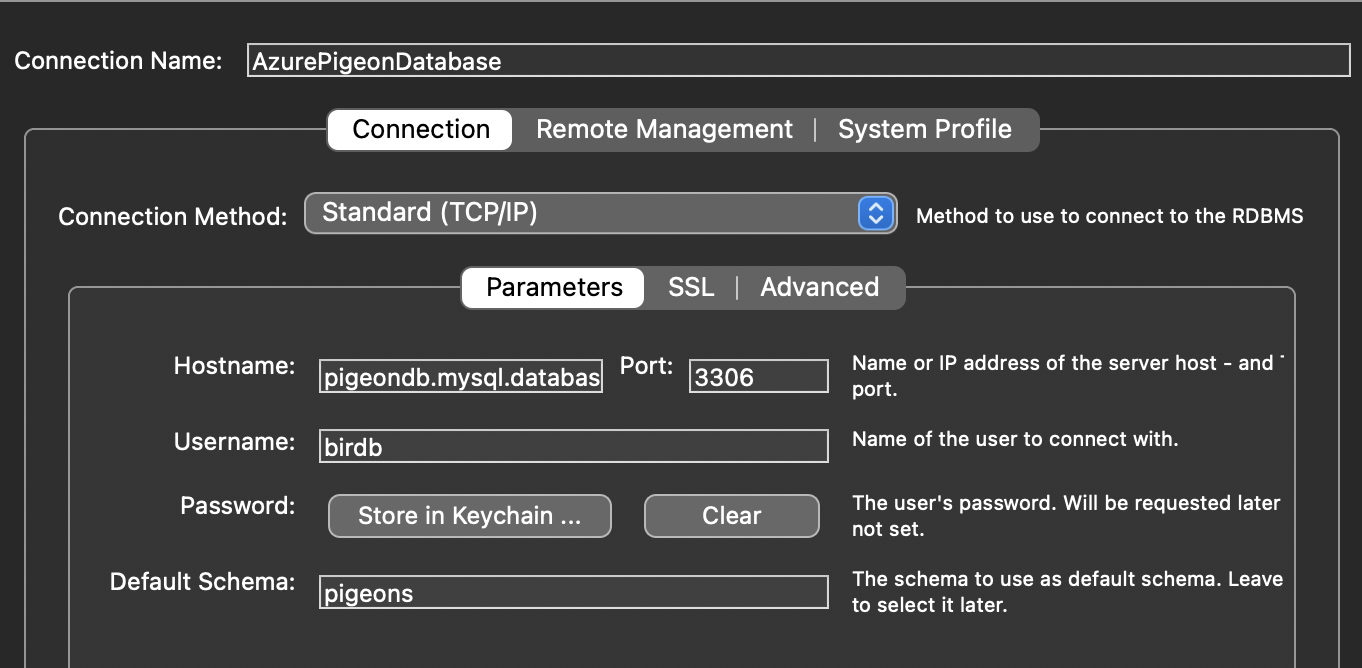
Task: Clear the stored password
Action: [732, 516]
